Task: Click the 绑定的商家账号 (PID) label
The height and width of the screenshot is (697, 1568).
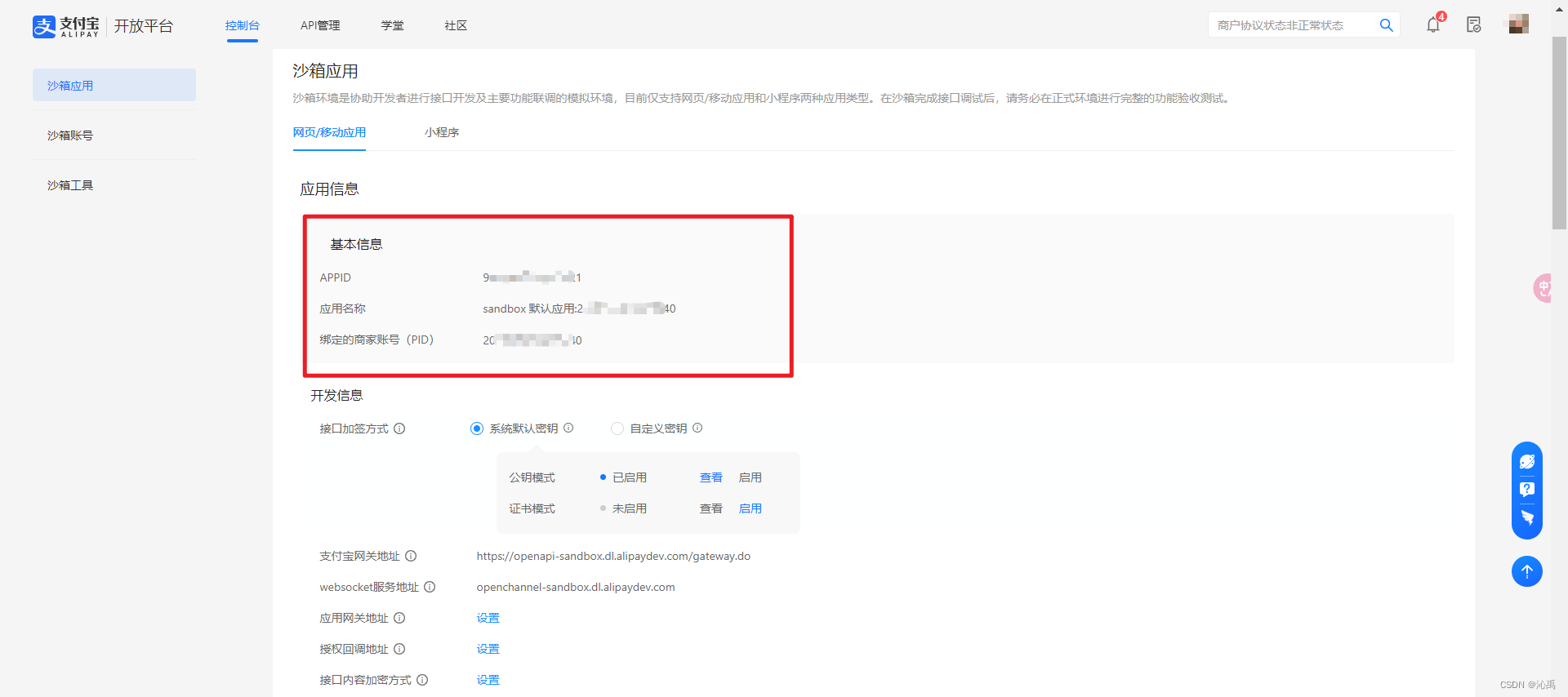Action: (376, 340)
